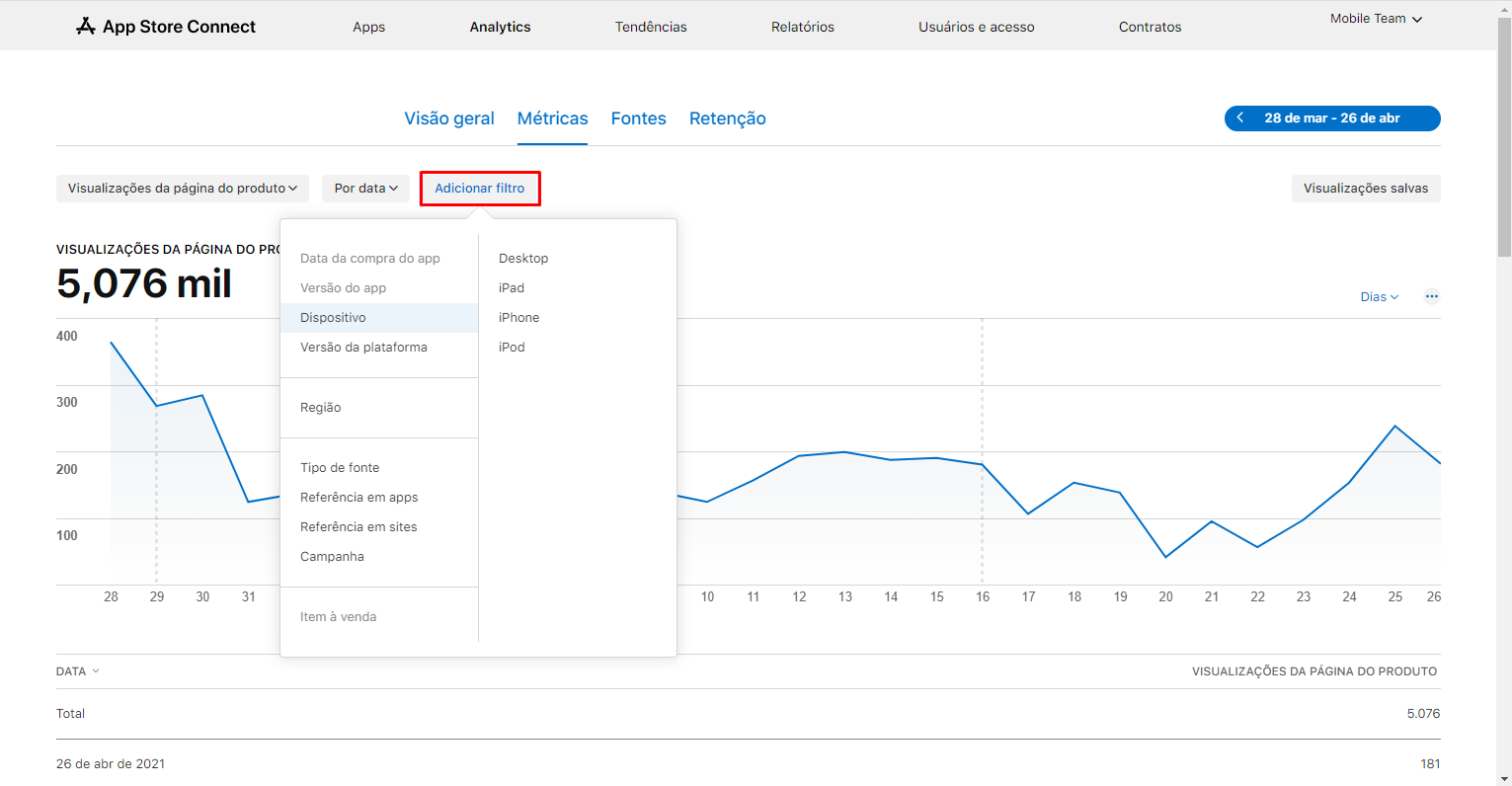Open the Retenção tab
The image size is (1512, 786).
pos(727,118)
